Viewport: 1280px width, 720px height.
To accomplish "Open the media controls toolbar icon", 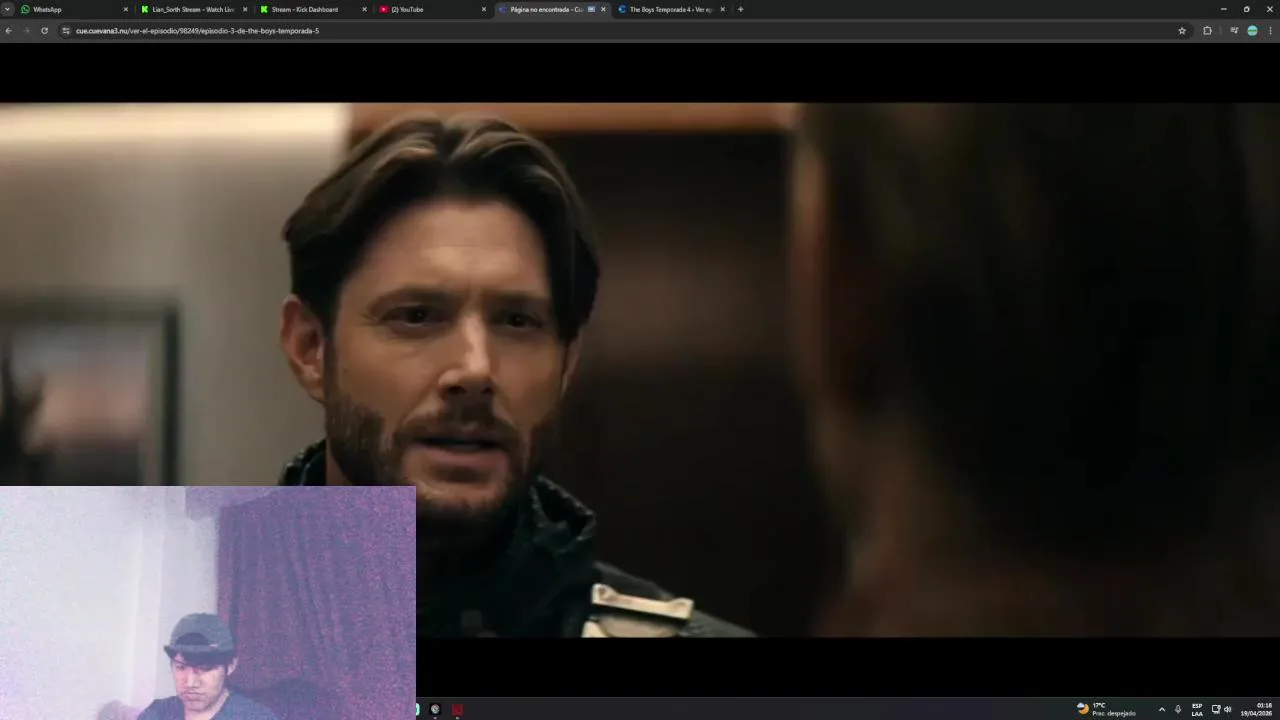I will pyautogui.click(x=1234, y=31).
